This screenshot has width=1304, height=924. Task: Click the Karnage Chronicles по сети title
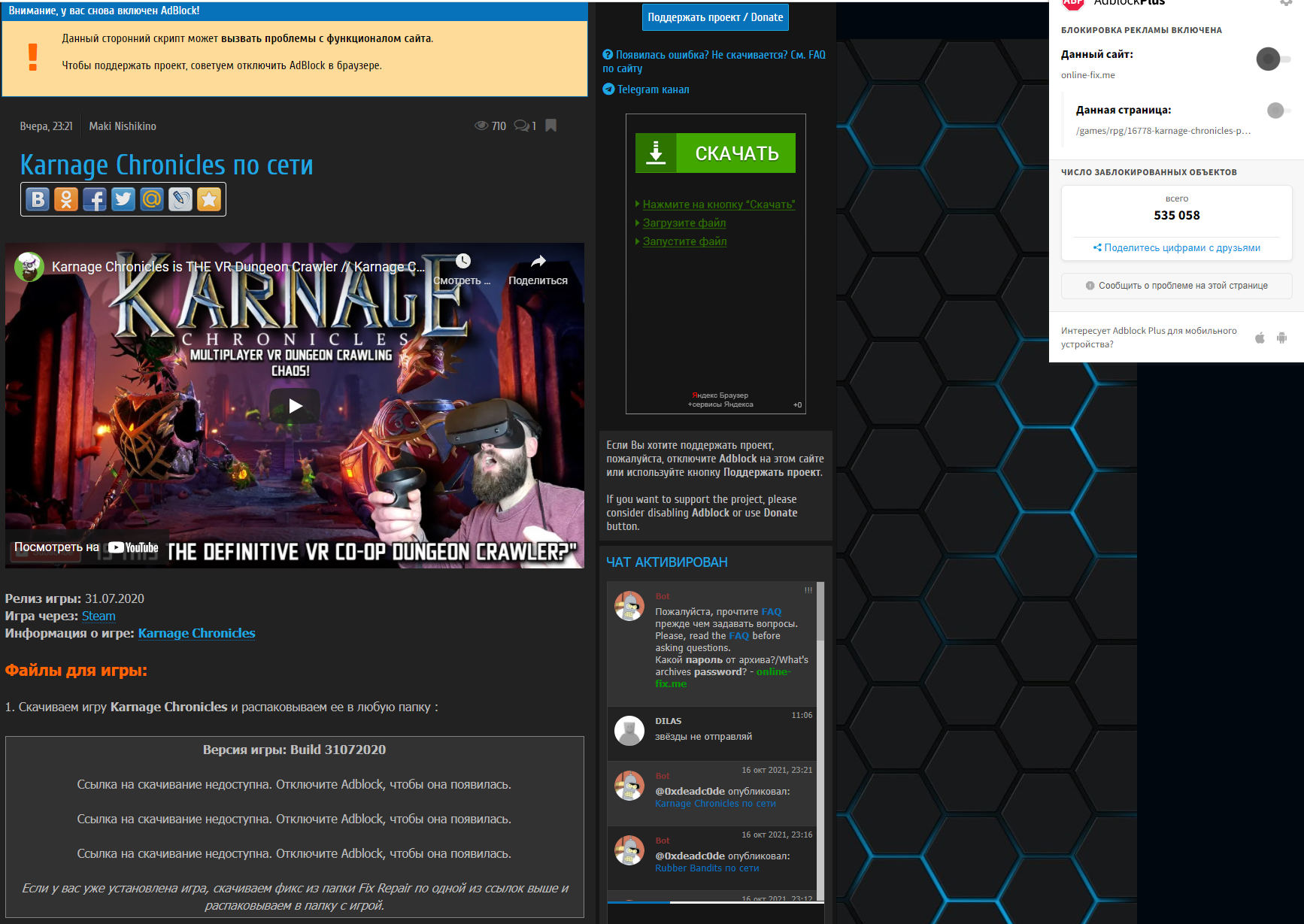pyautogui.click(x=166, y=165)
